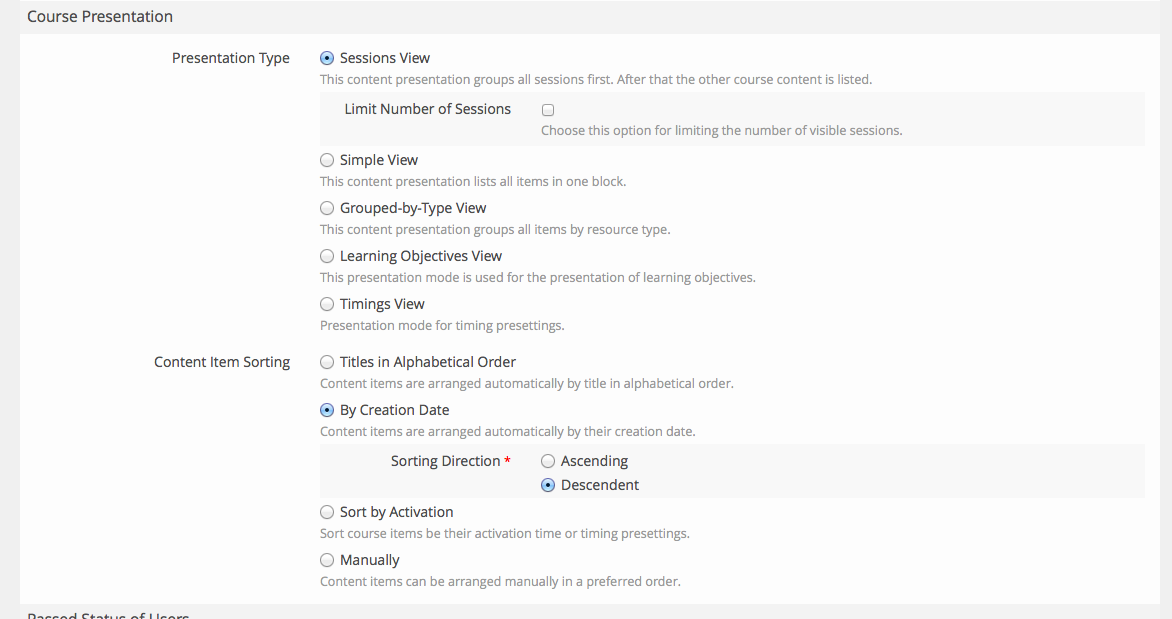The width and height of the screenshot is (1172, 619).
Task: Choose the Simple View presentation type
Action: [x=327, y=160]
